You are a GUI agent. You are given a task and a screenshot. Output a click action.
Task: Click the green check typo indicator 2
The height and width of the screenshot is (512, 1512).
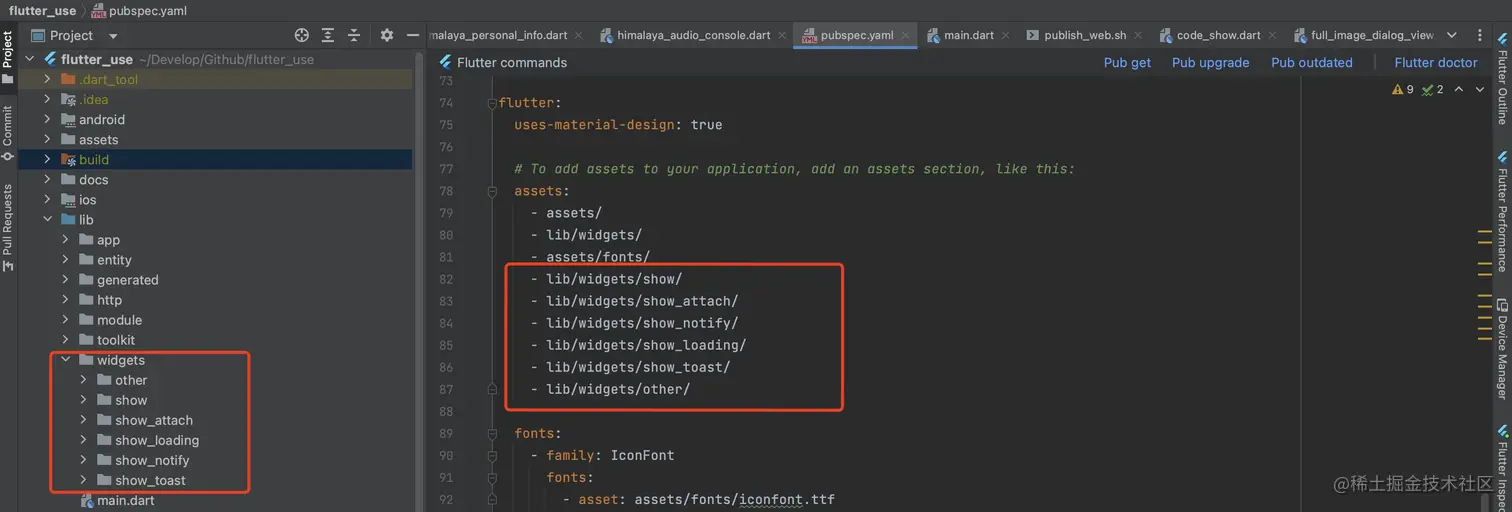(1433, 89)
